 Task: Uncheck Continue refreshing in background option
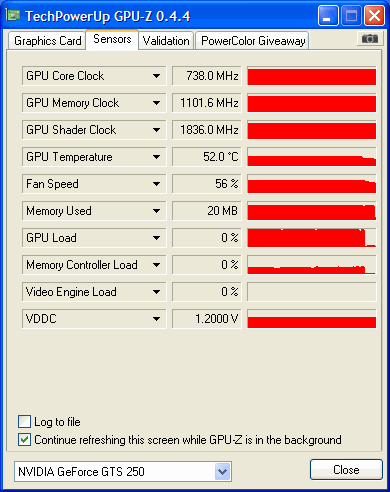(24, 440)
